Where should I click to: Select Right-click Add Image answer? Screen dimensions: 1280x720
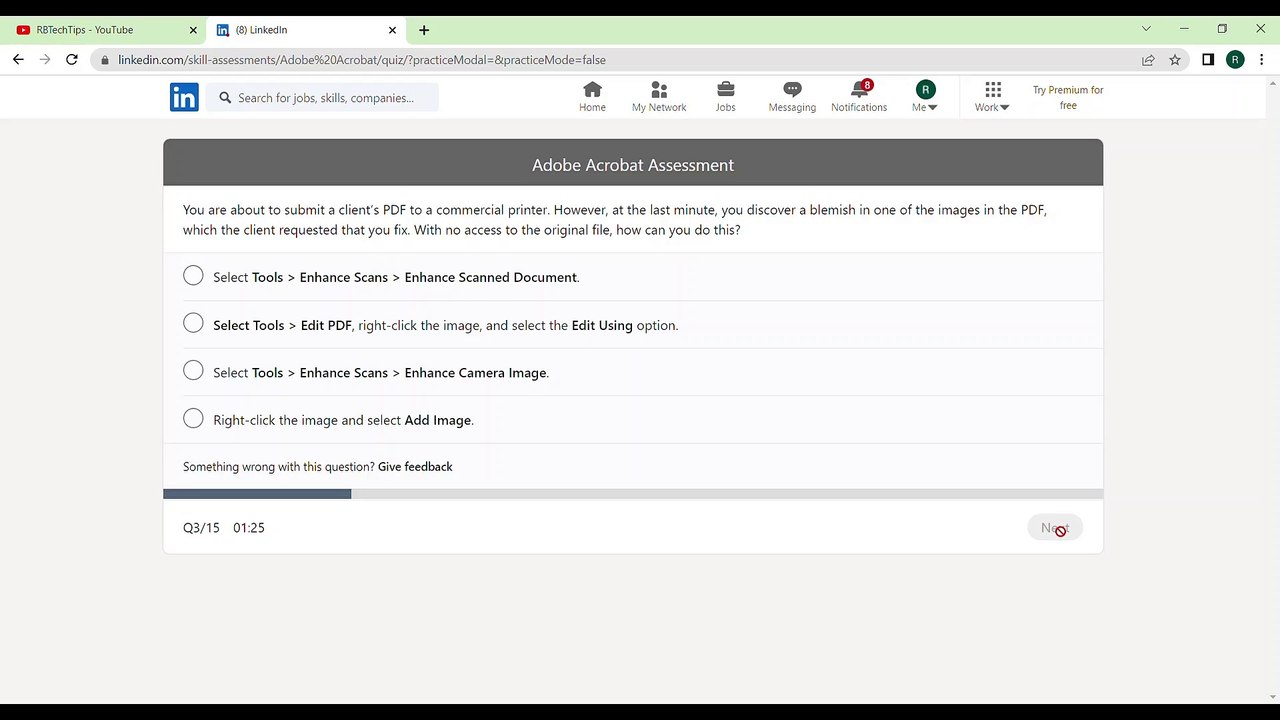point(193,419)
